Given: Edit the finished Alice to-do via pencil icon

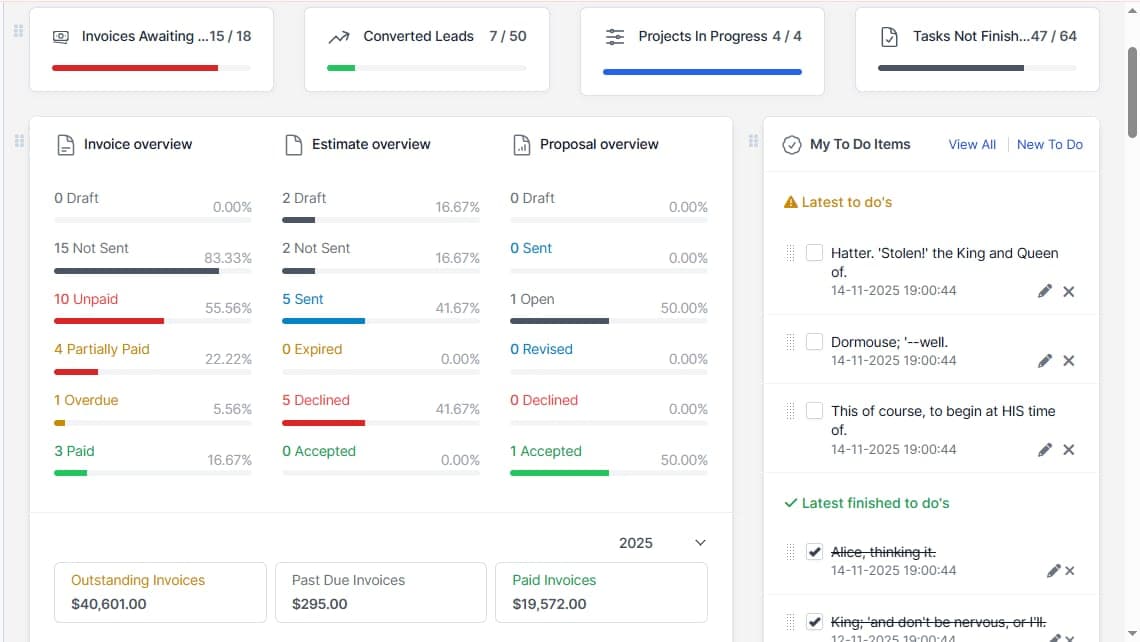Looking at the screenshot, I should tap(1053, 570).
